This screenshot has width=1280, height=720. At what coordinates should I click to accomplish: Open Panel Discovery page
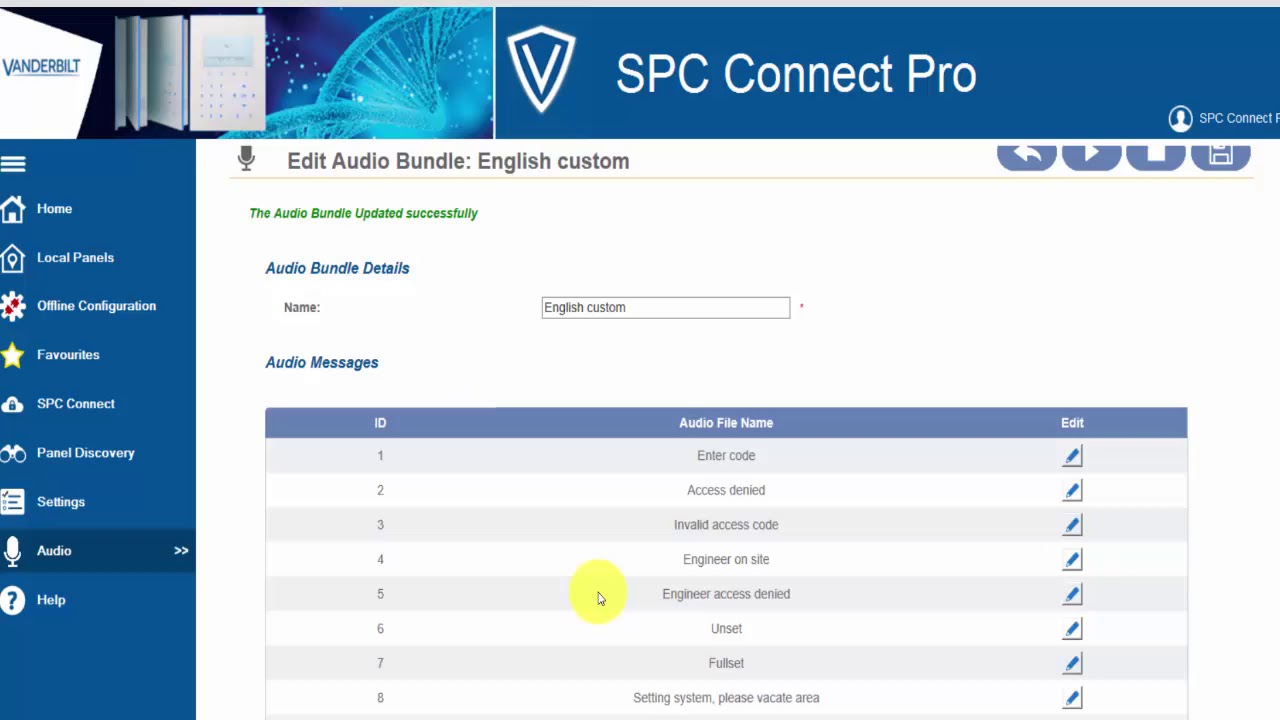(x=85, y=453)
